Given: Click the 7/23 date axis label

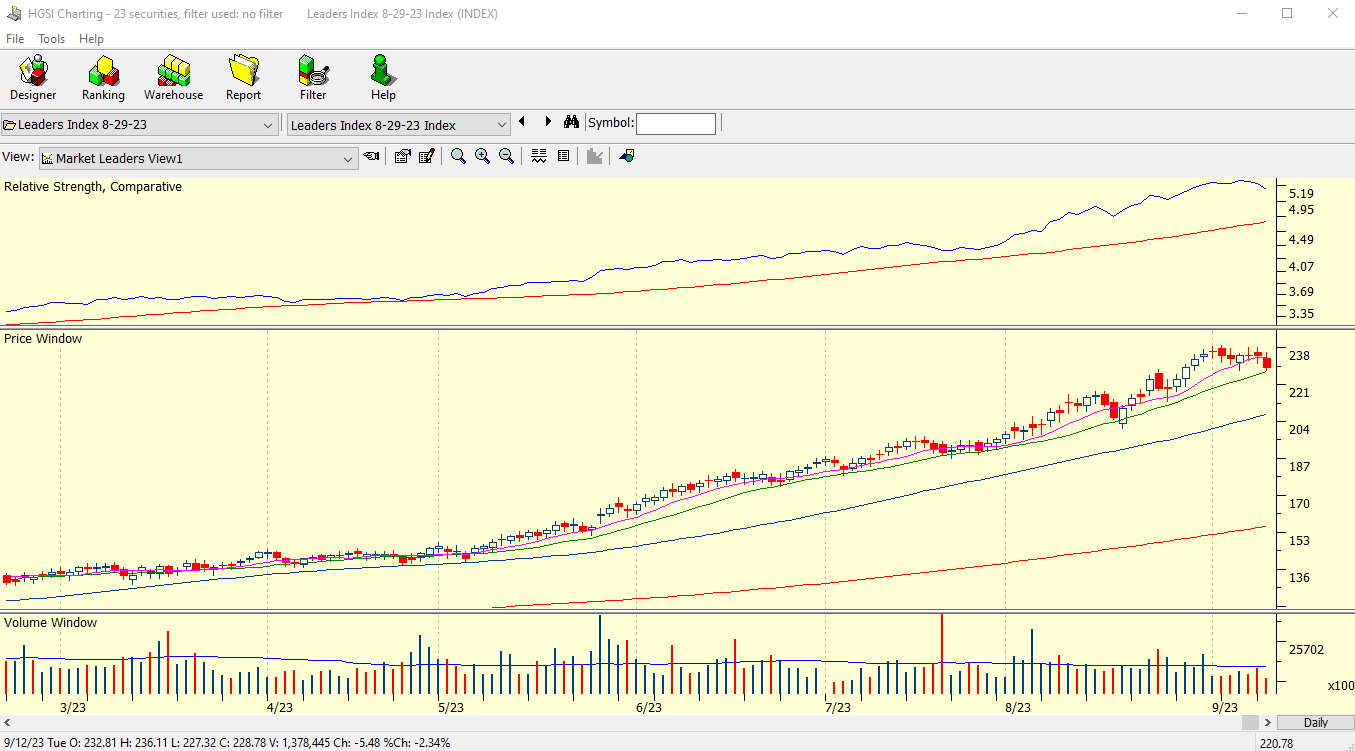Looking at the screenshot, I should 837,708.
